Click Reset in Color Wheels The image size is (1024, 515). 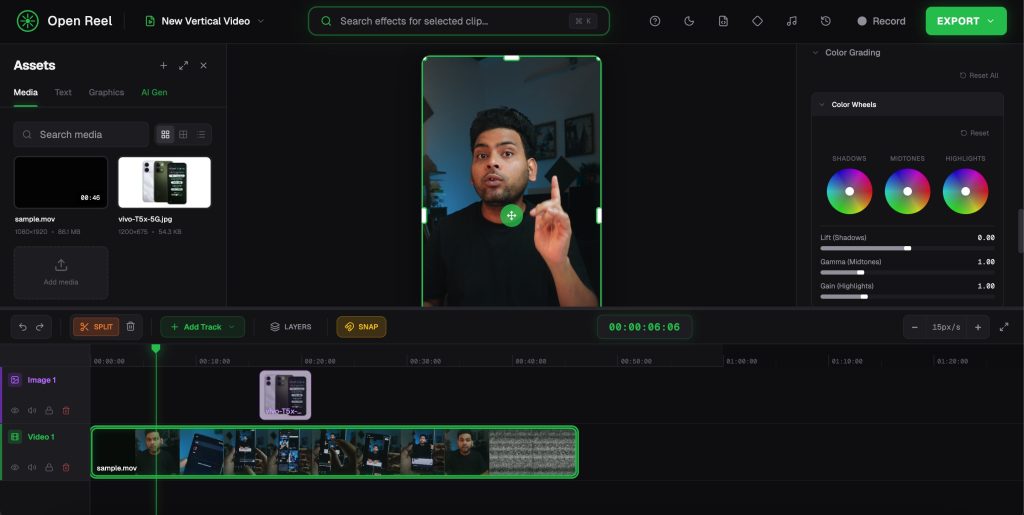click(x=974, y=133)
